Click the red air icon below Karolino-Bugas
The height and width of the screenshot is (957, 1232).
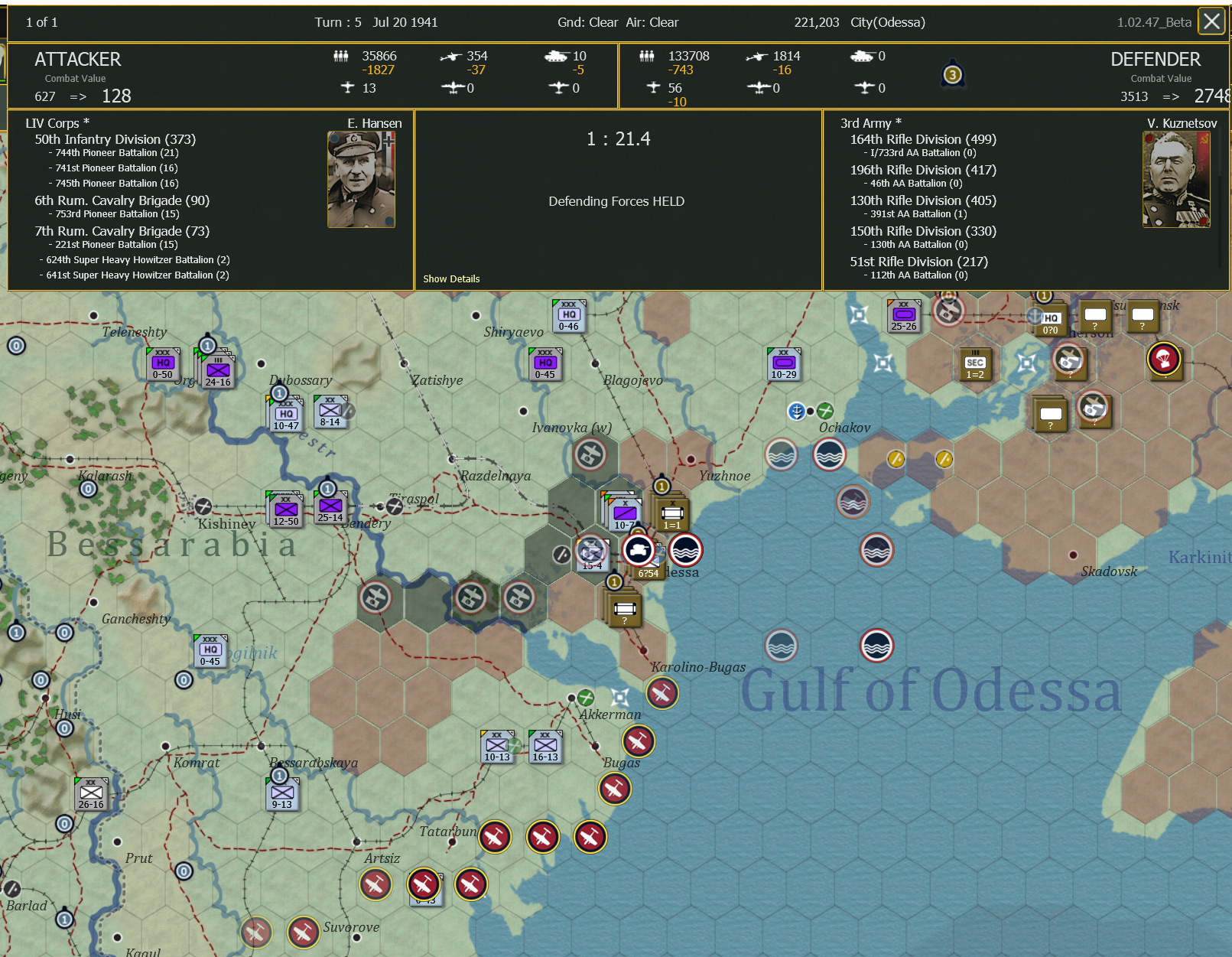pos(662,693)
